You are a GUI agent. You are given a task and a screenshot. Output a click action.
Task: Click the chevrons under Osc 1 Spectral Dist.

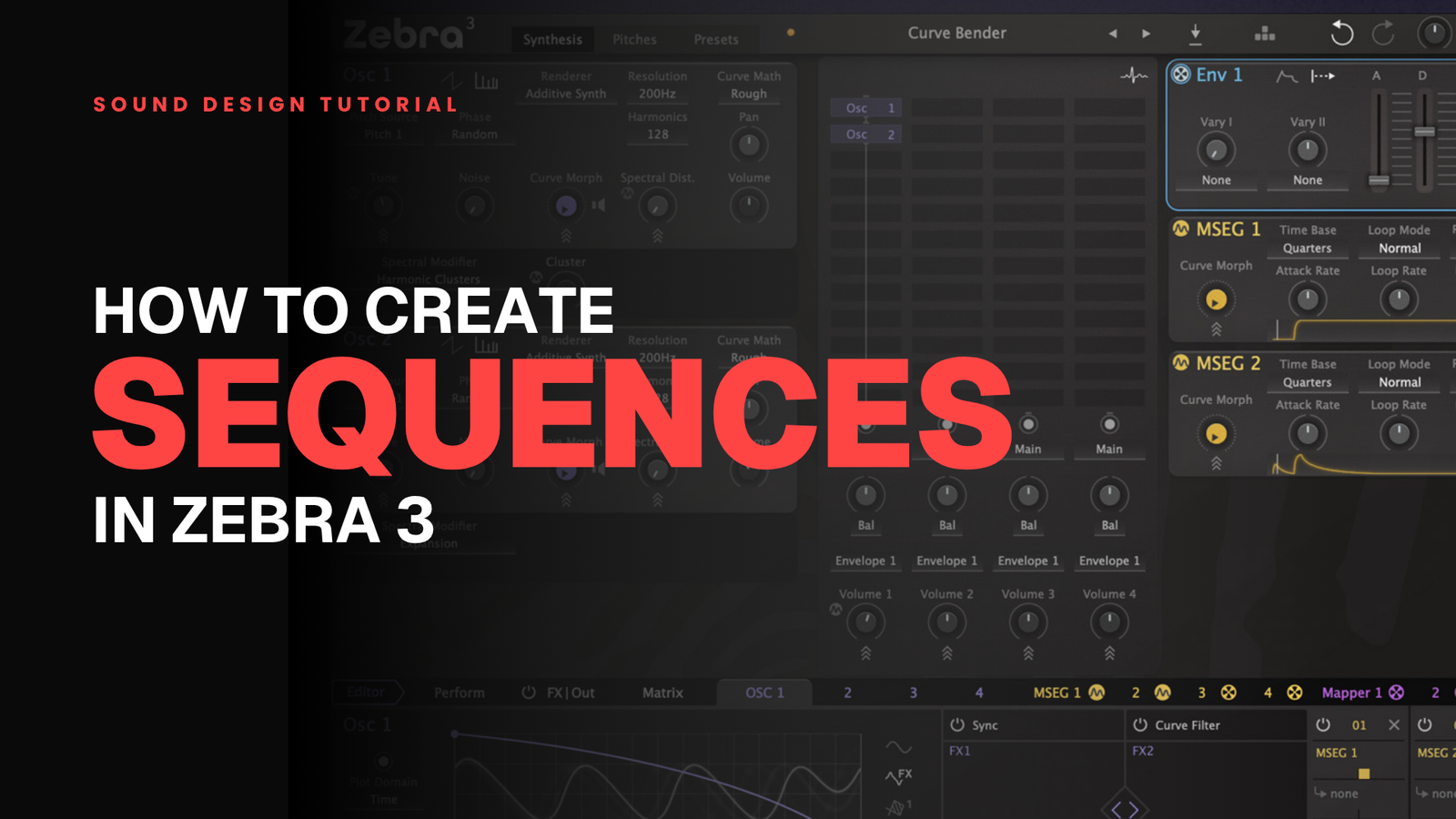tap(657, 237)
